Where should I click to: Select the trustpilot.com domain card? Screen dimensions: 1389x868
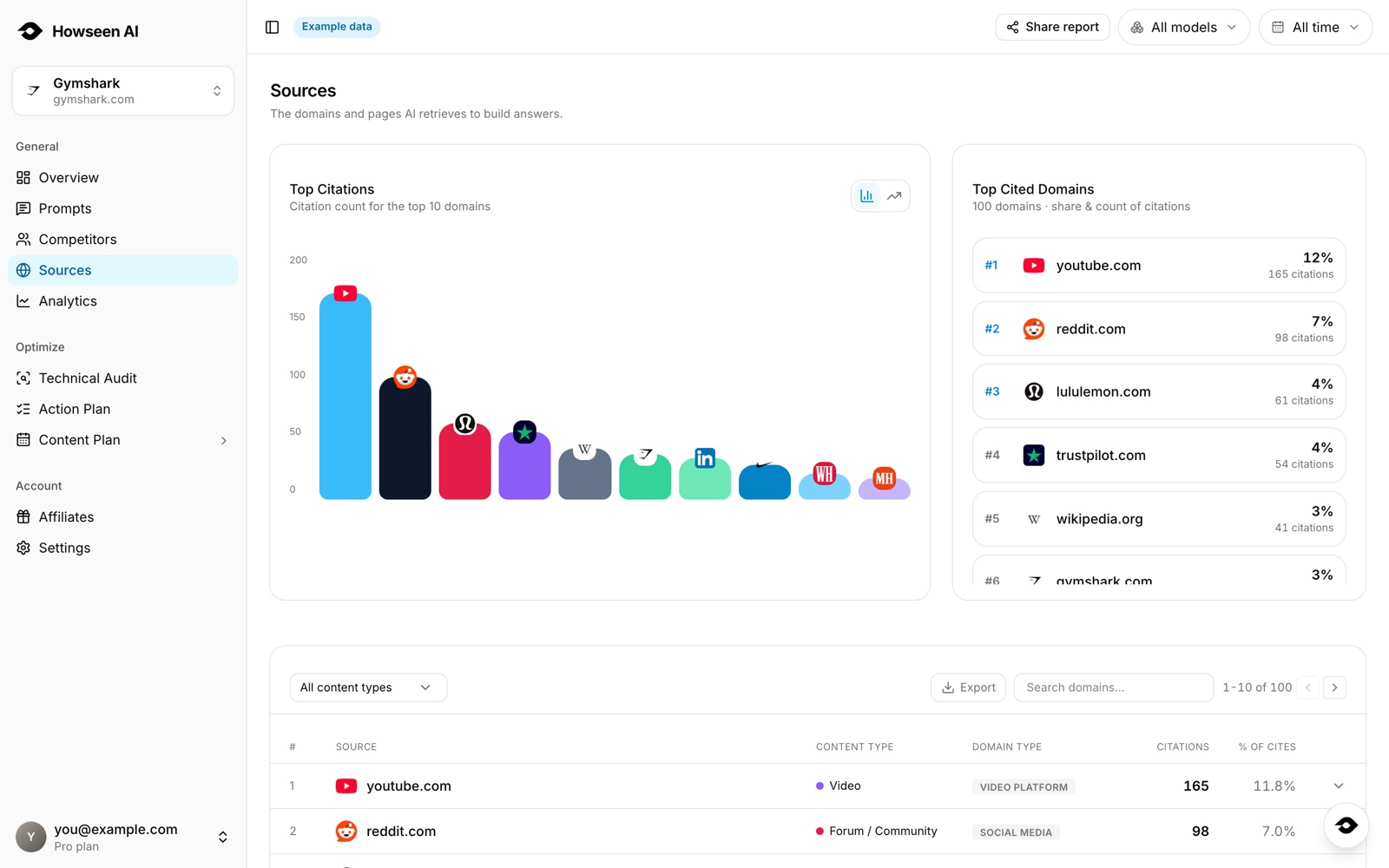coord(1159,455)
